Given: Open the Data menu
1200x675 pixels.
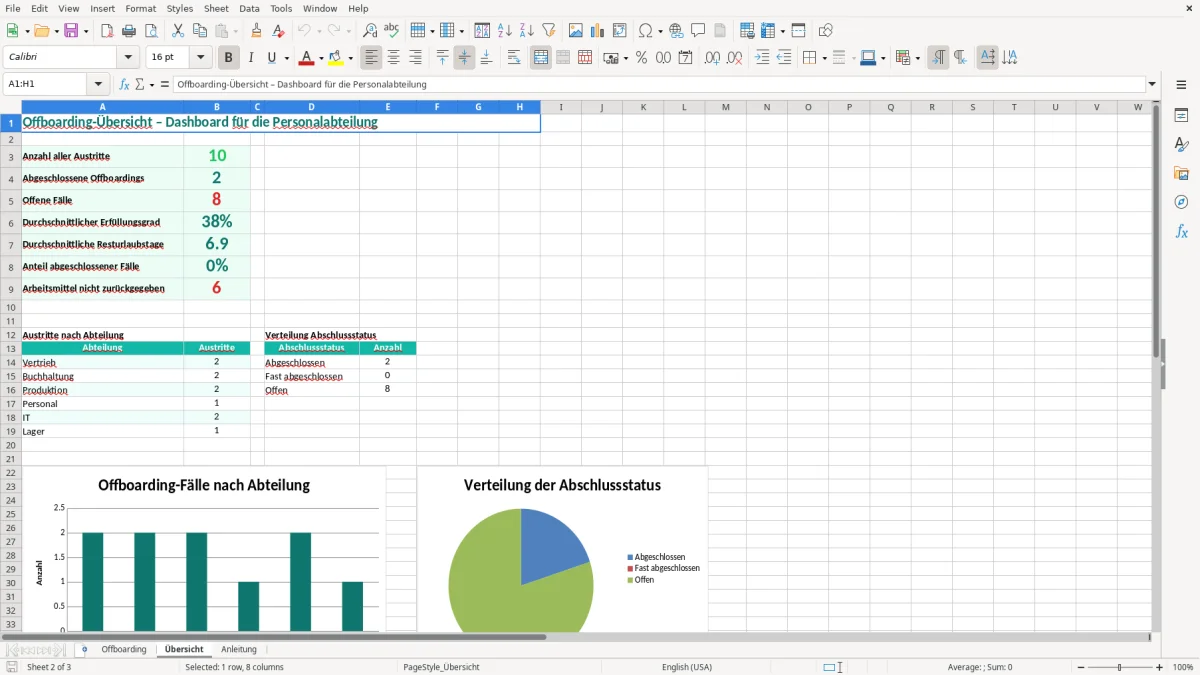Looking at the screenshot, I should [249, 8].
